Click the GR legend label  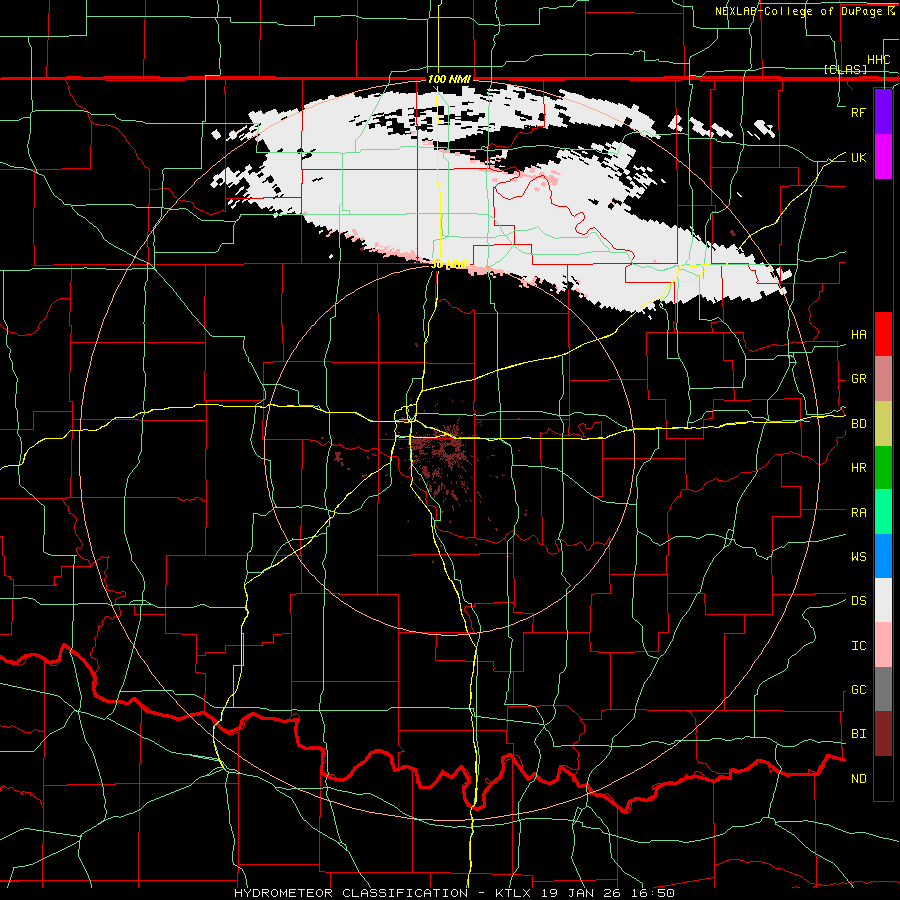point(858,379)
